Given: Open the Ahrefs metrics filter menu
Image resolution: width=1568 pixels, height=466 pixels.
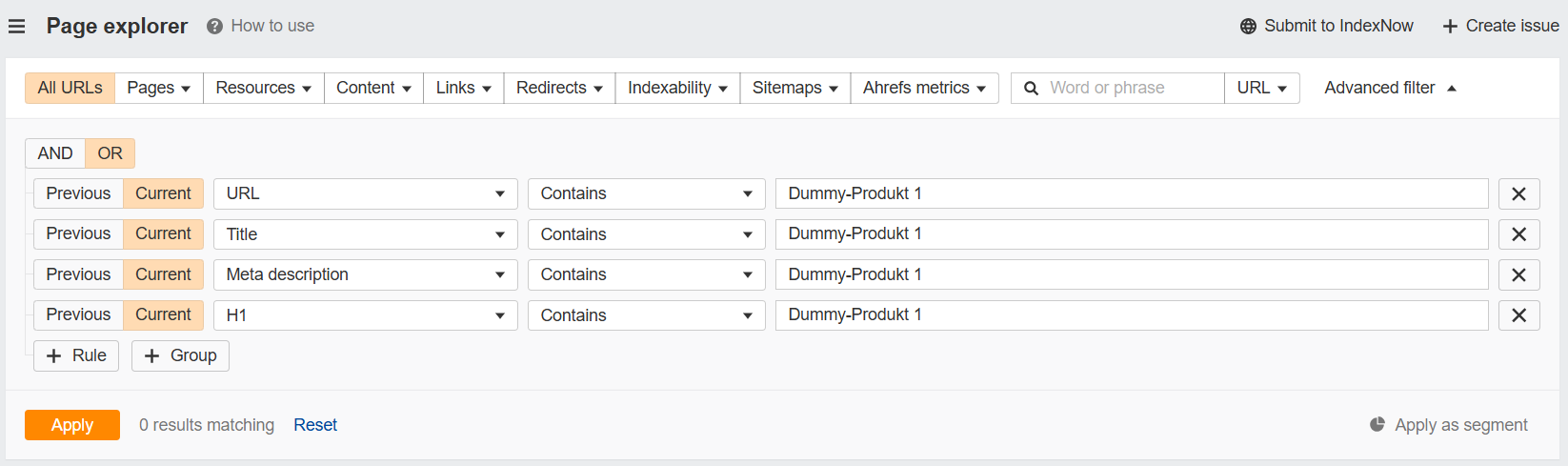Looking at the screenshot, I should pos(925,88).
